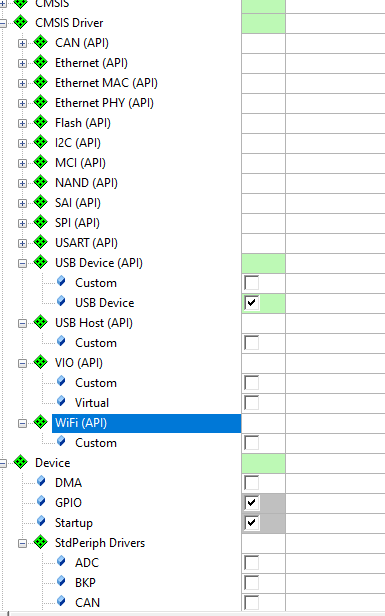Toggle the GPIO device checkbox
385x616 pixels.
tap(251, 503)
